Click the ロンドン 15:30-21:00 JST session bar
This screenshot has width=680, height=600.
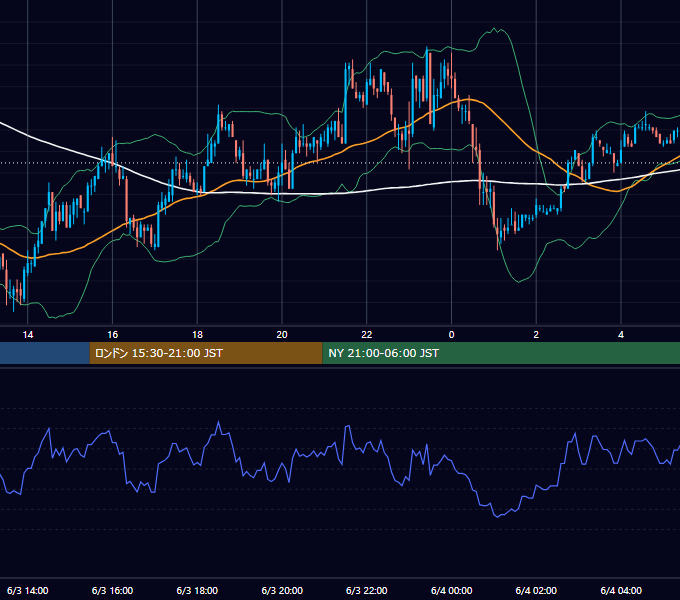(206, 353)
